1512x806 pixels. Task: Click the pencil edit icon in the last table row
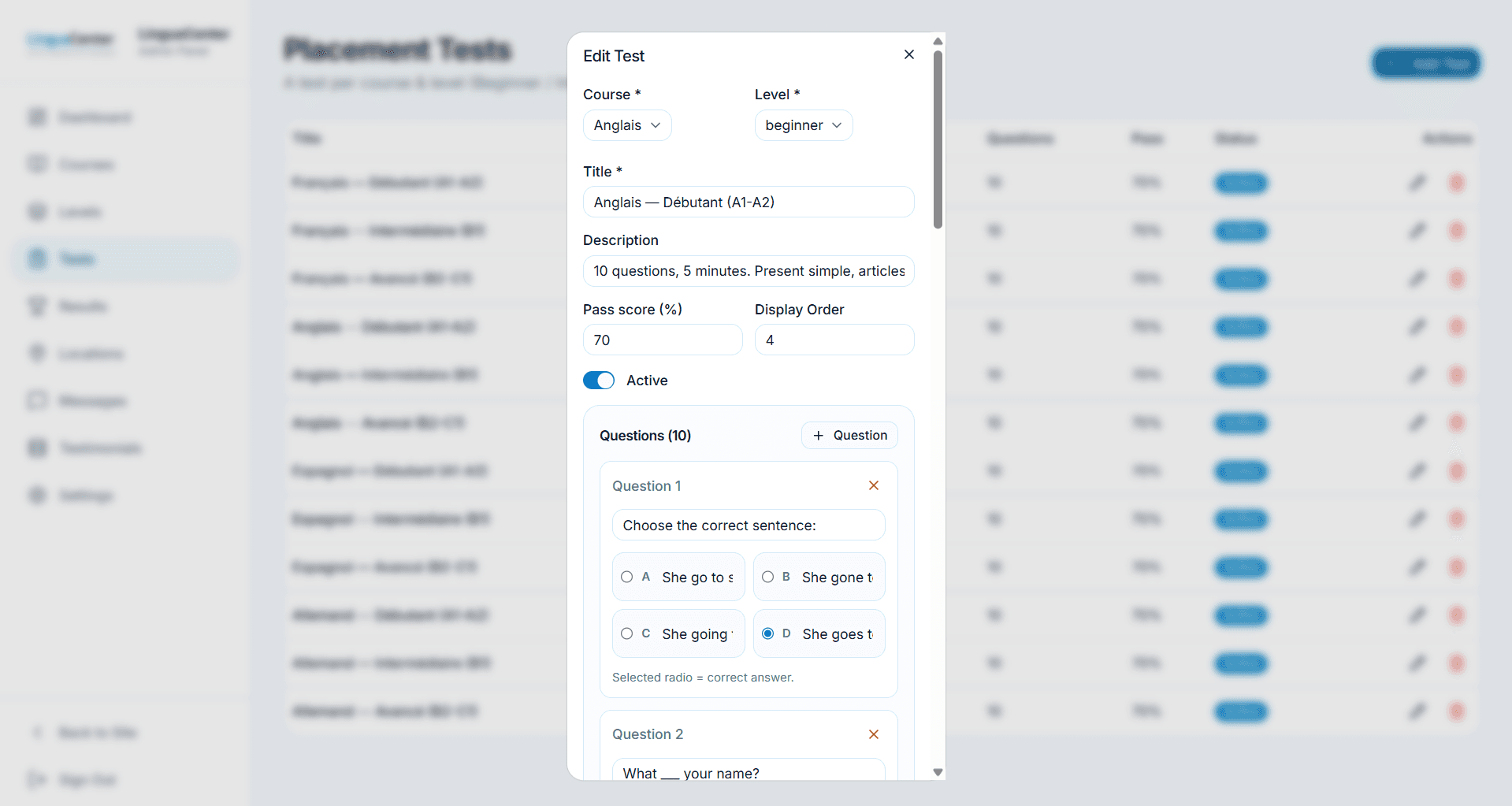(1417, 711)
